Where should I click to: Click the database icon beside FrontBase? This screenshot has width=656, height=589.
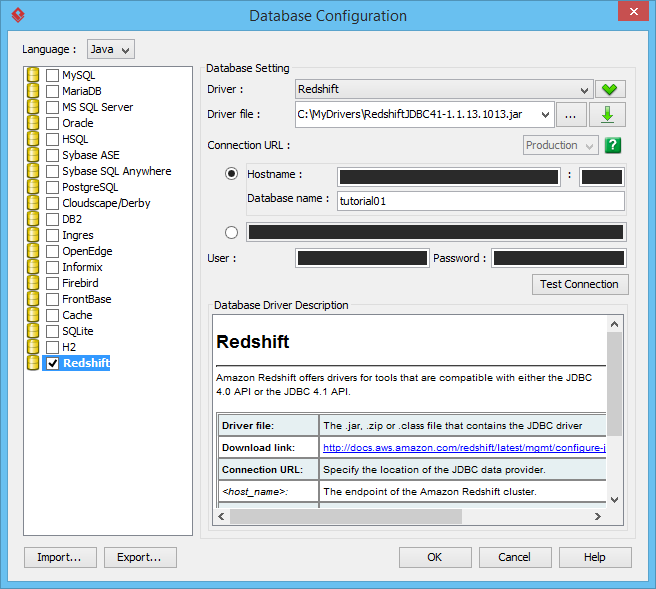33,299
